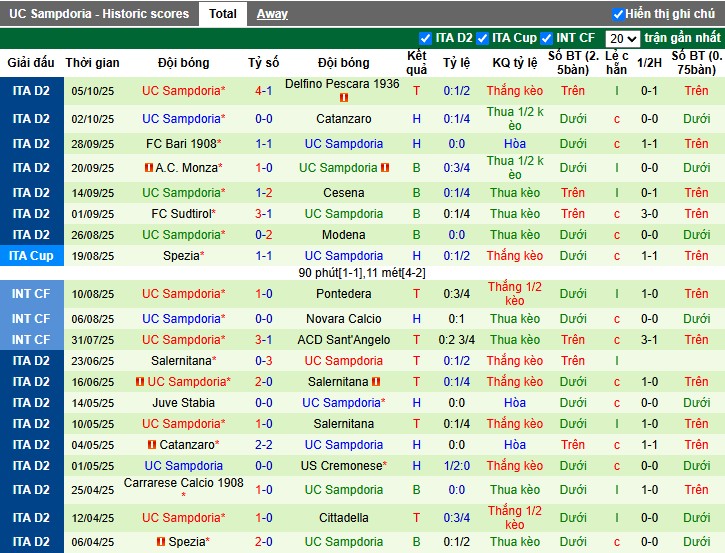The width and height of the screenshot is (725, 553).
Task: Open the 4-1 score against Delfino Pescara
Action: pyautogui.click(x=264, y=91)
